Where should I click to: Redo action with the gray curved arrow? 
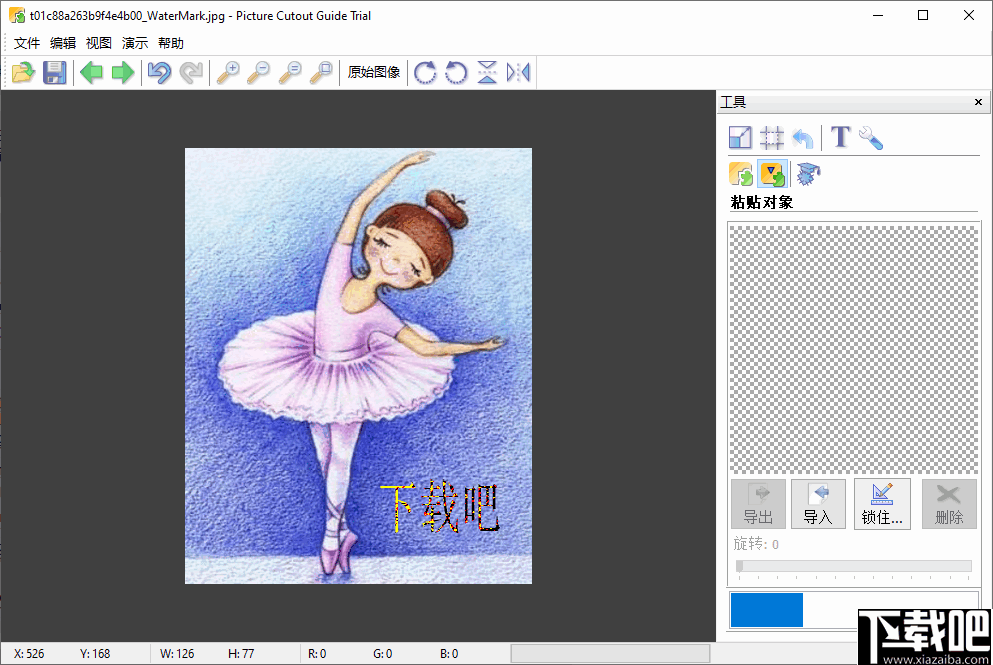pos(191,72)
